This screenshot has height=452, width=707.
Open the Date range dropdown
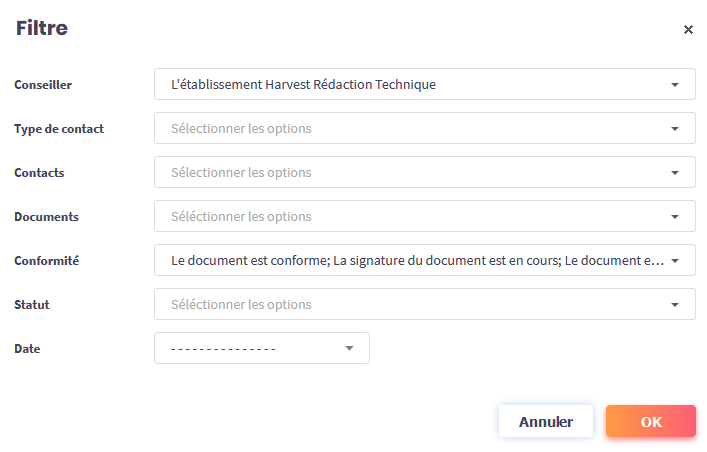250,348
